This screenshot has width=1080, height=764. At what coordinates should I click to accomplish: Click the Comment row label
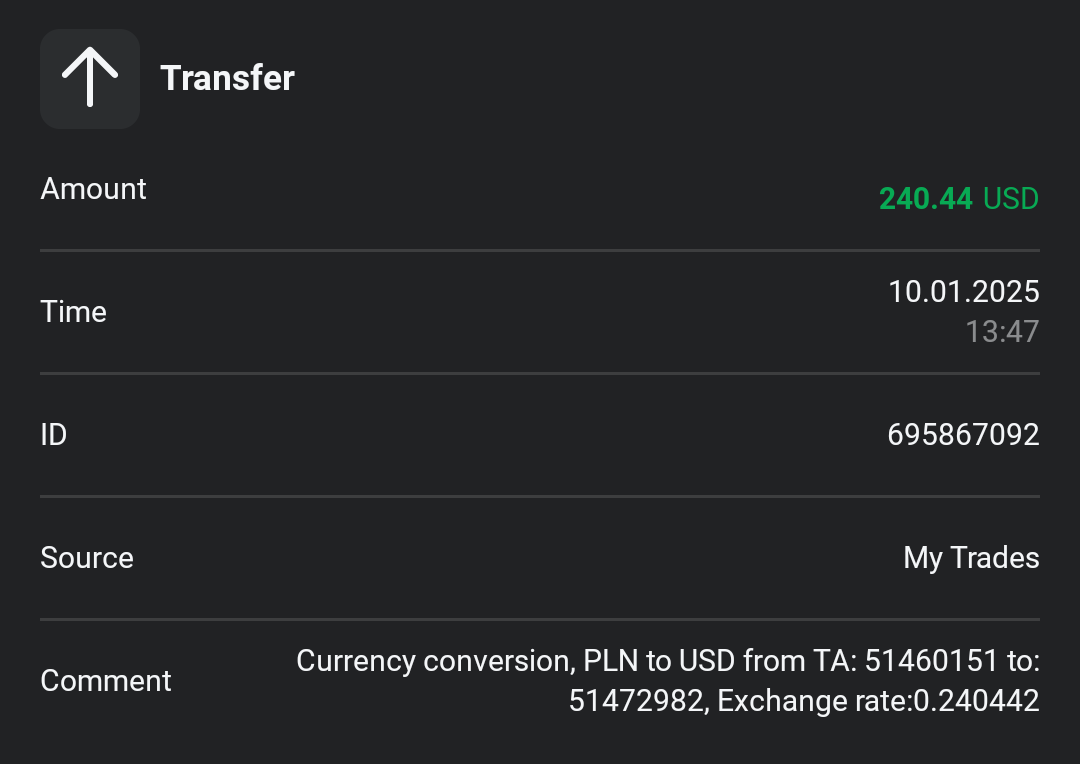105,681
